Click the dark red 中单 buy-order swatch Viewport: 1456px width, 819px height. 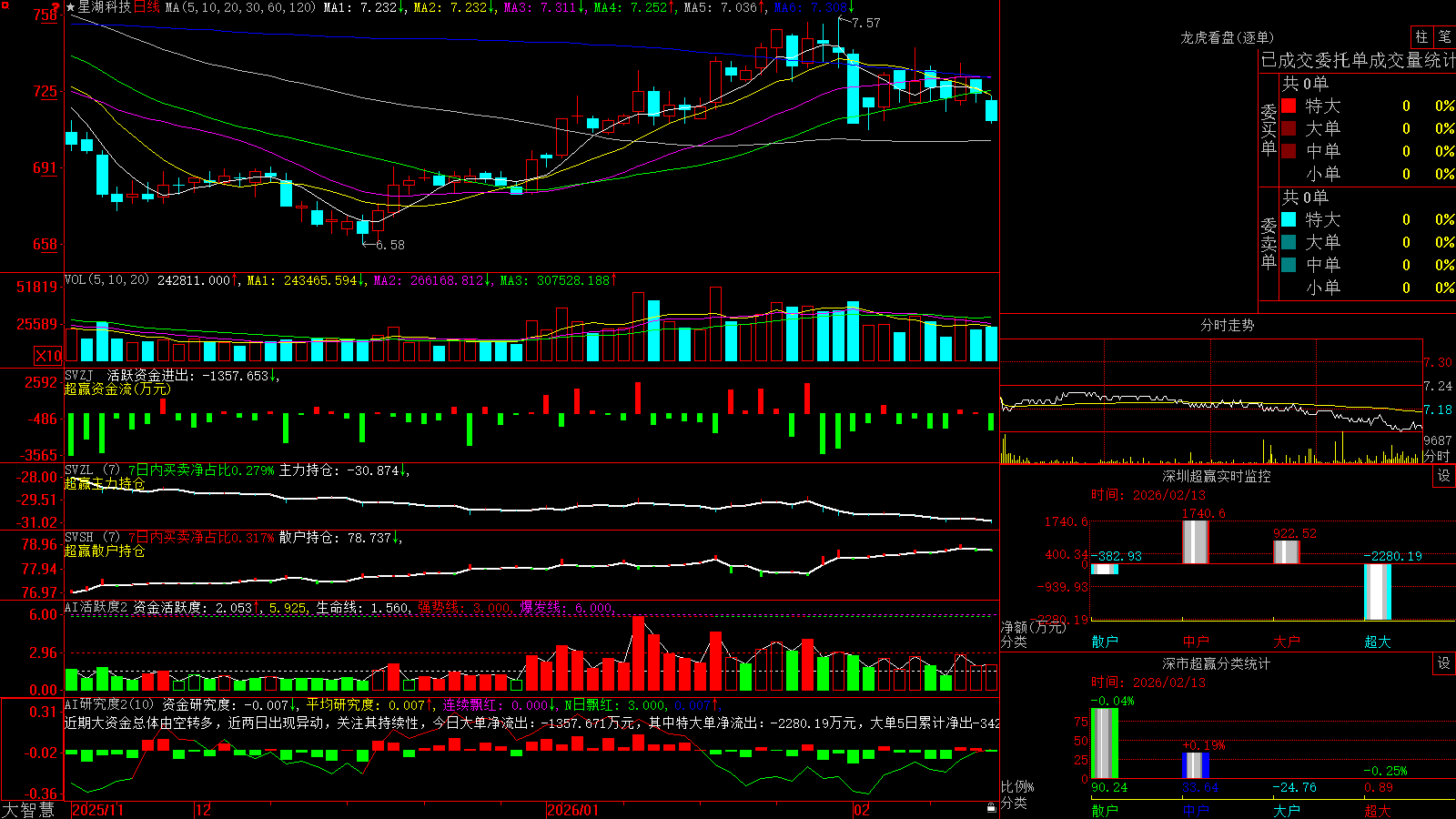click(x=1289, y=151)
